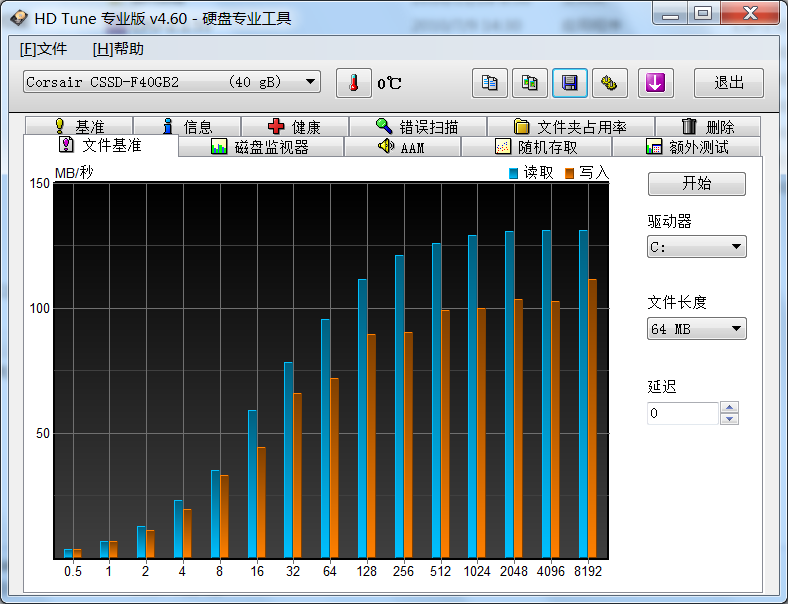
Task: Open the 帮助 menu
Action: pyautogui.click(x=118, y=49)
